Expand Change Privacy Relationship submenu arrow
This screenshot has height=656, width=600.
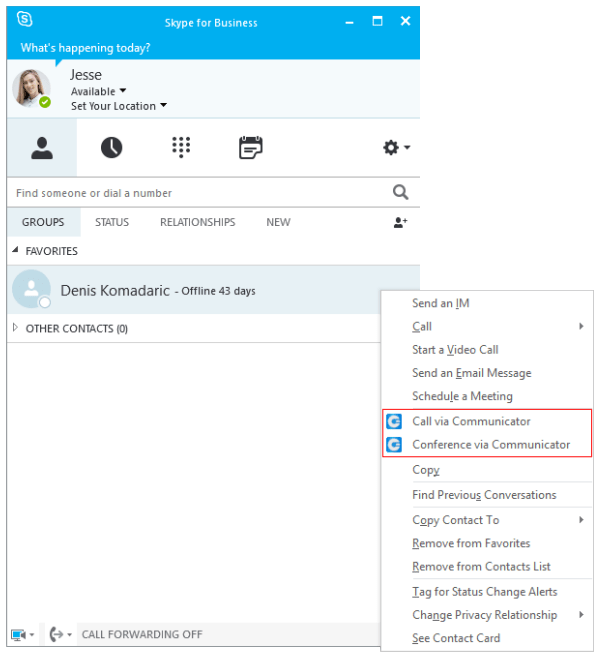click(581, 615)
